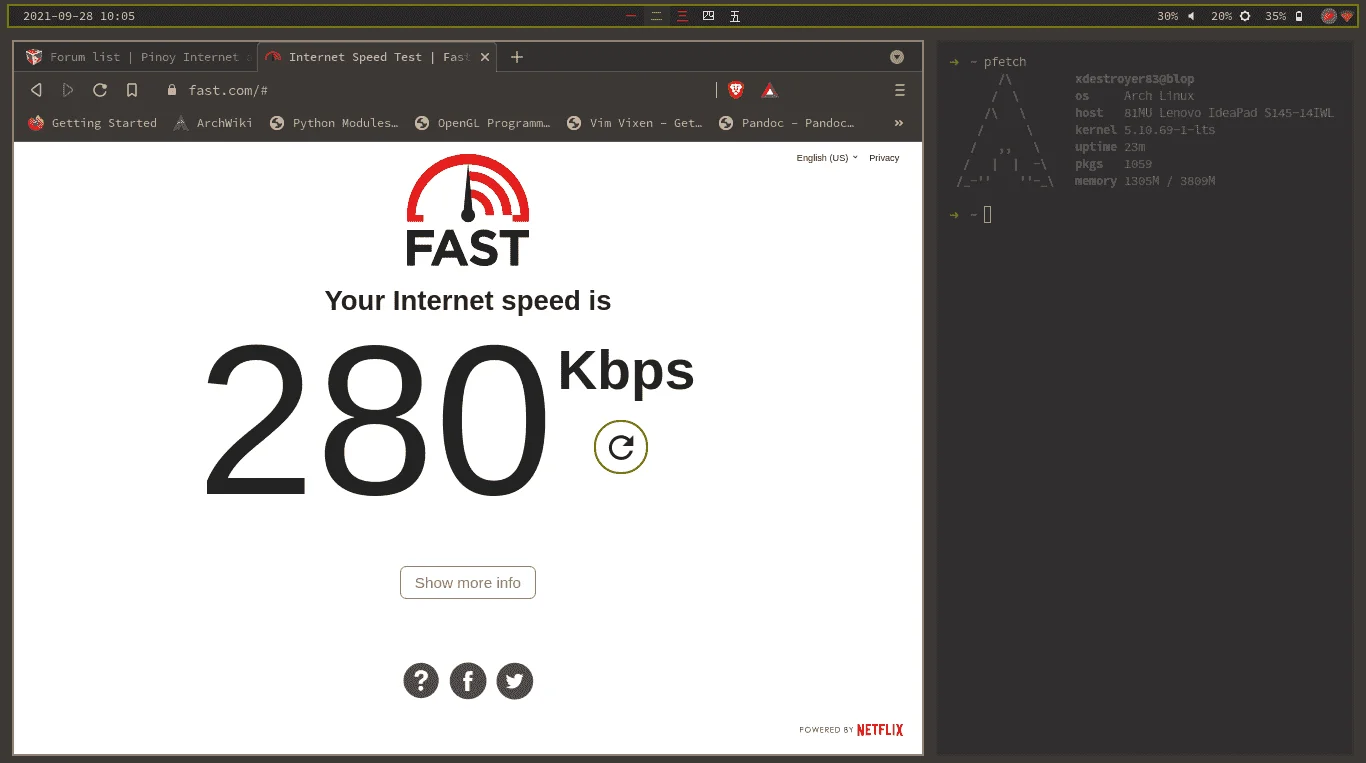
Task: Open the Getting Started bookmark
Action: click(x=92, y=123)
